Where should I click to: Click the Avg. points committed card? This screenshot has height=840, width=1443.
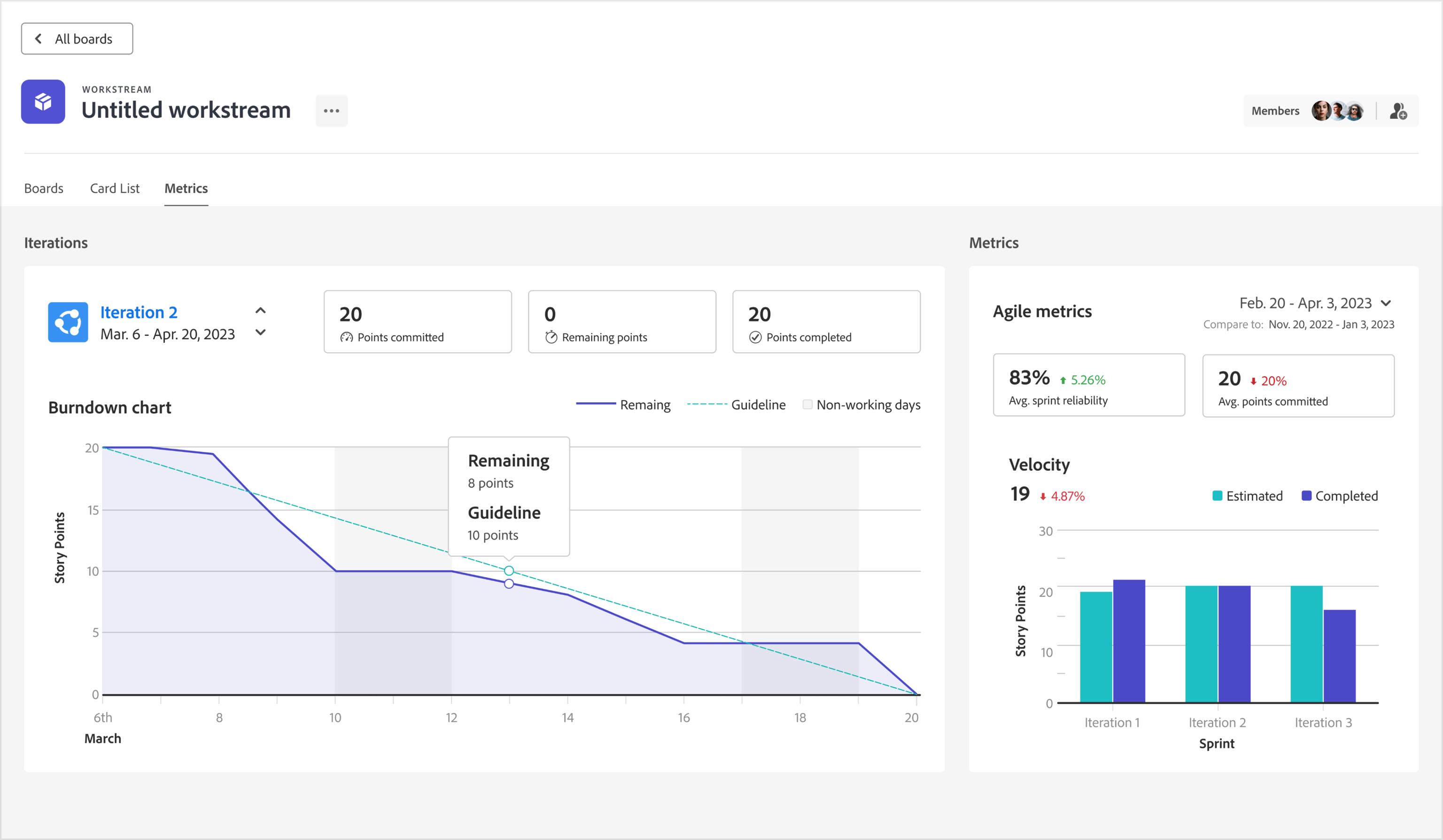[x=1298, y=385]
